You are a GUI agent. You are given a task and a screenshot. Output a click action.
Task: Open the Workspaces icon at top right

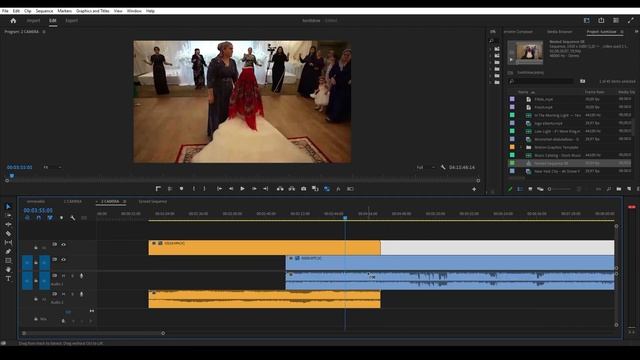pos(587,20)
